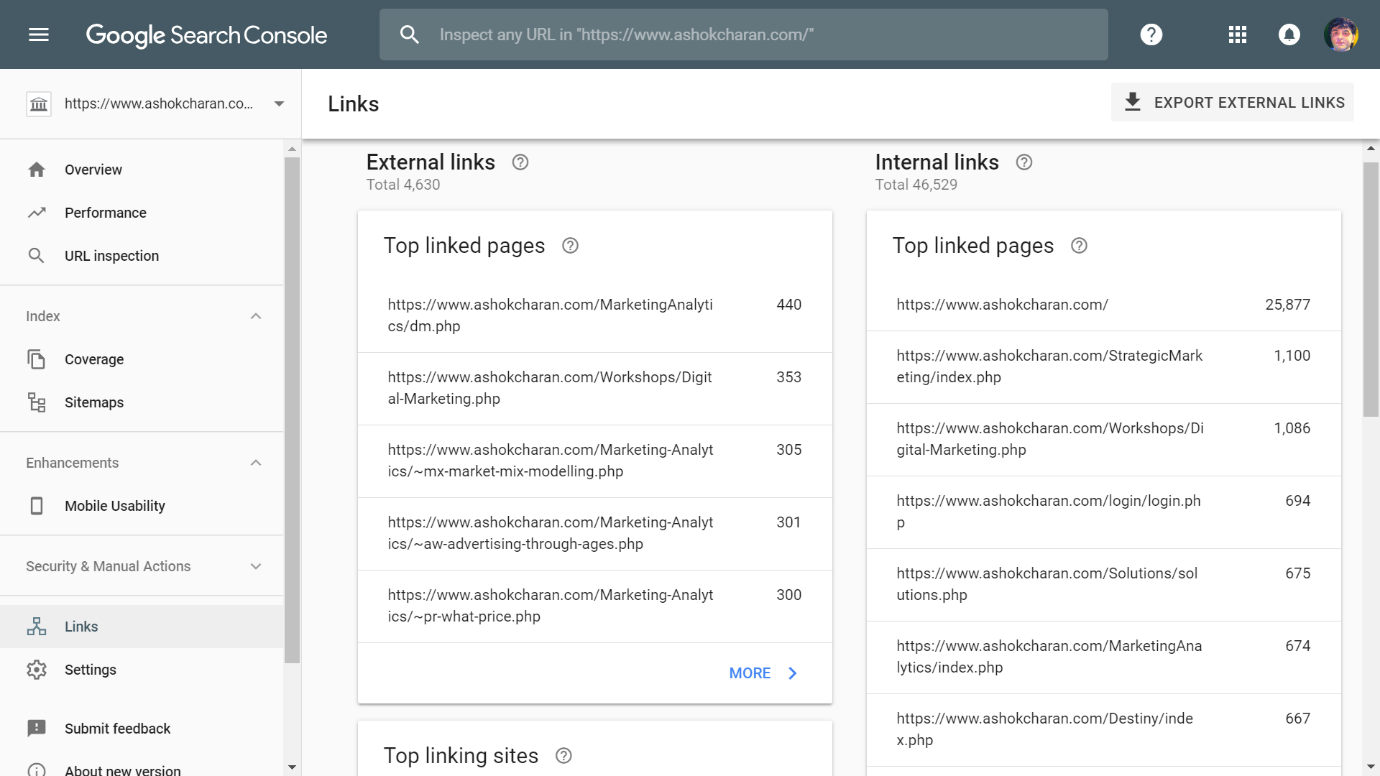
Task: Click the main page vertical scrollbar
Action: click(x=1371, y=290)
